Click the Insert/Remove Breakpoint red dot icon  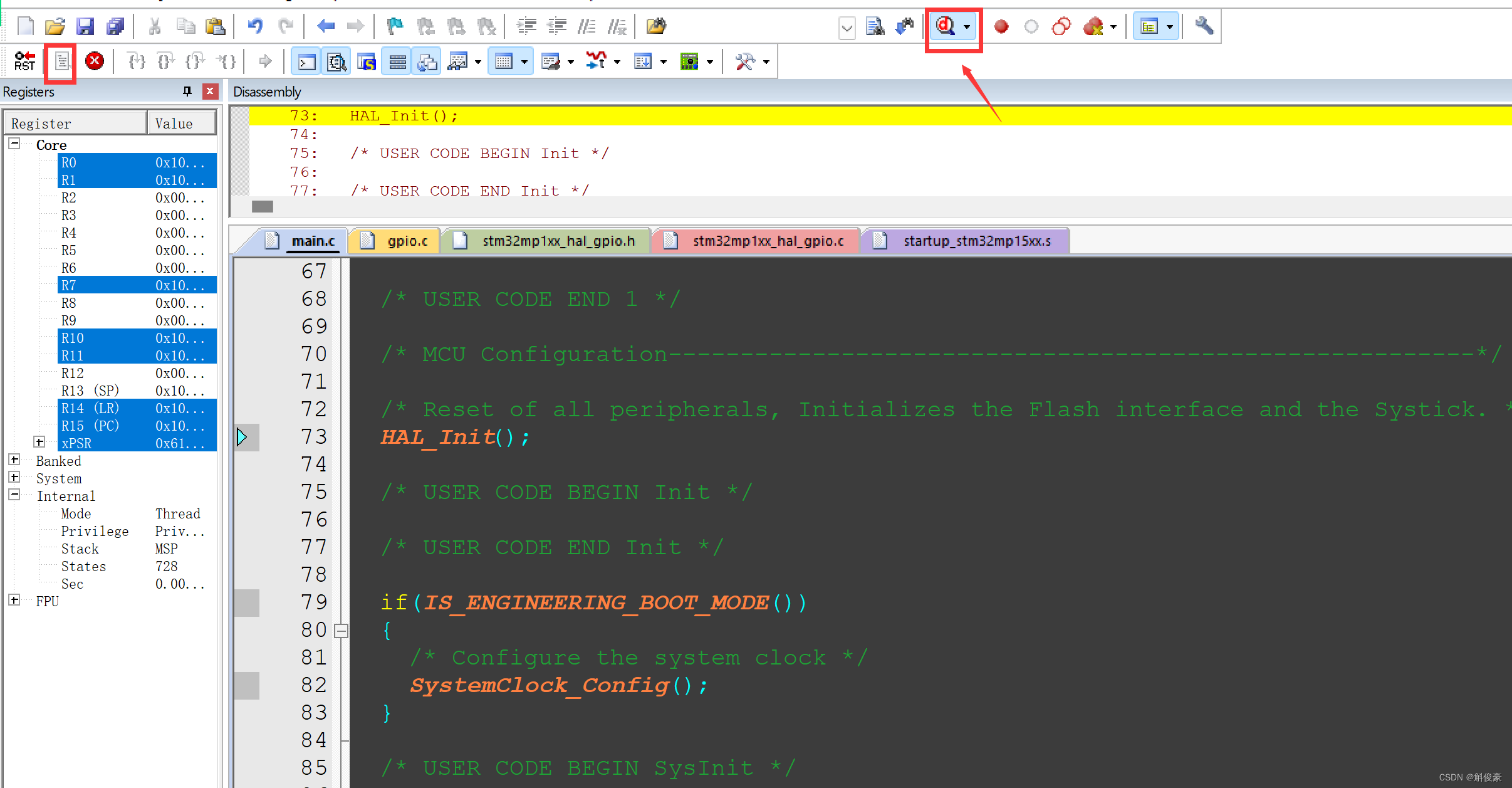[x=1001, y=27]
